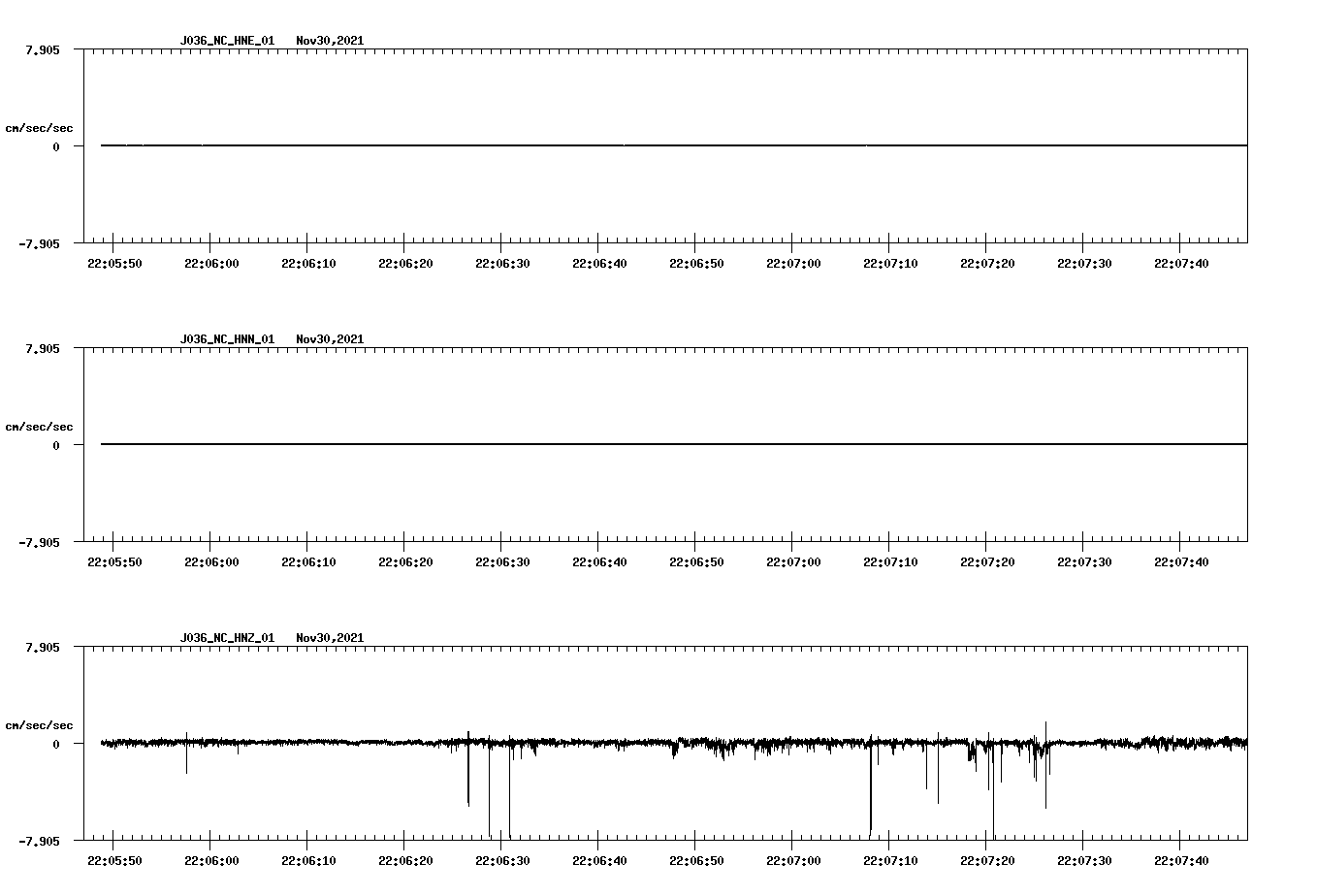
Task: Click the spike near 22:07:26 on the HNZ trace
Action: point(1045,765)
